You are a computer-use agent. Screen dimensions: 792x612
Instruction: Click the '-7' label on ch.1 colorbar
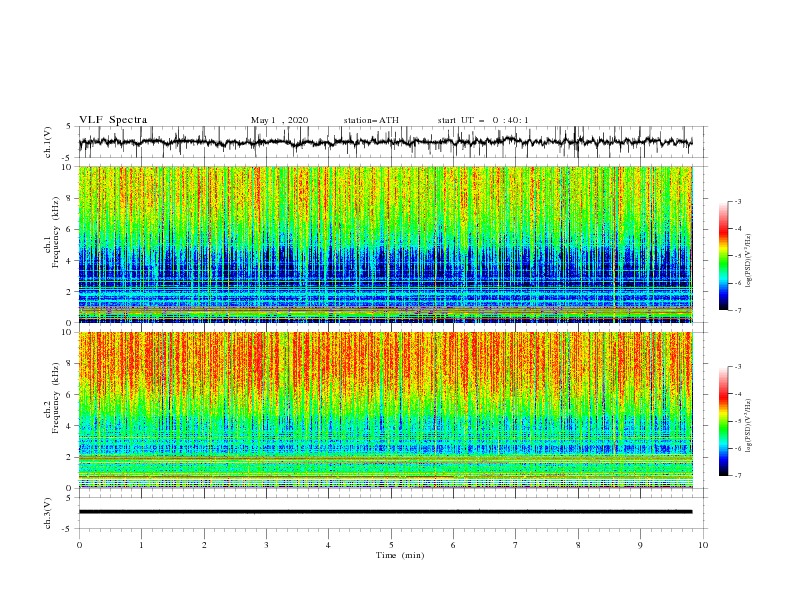(x=738, y=310)
